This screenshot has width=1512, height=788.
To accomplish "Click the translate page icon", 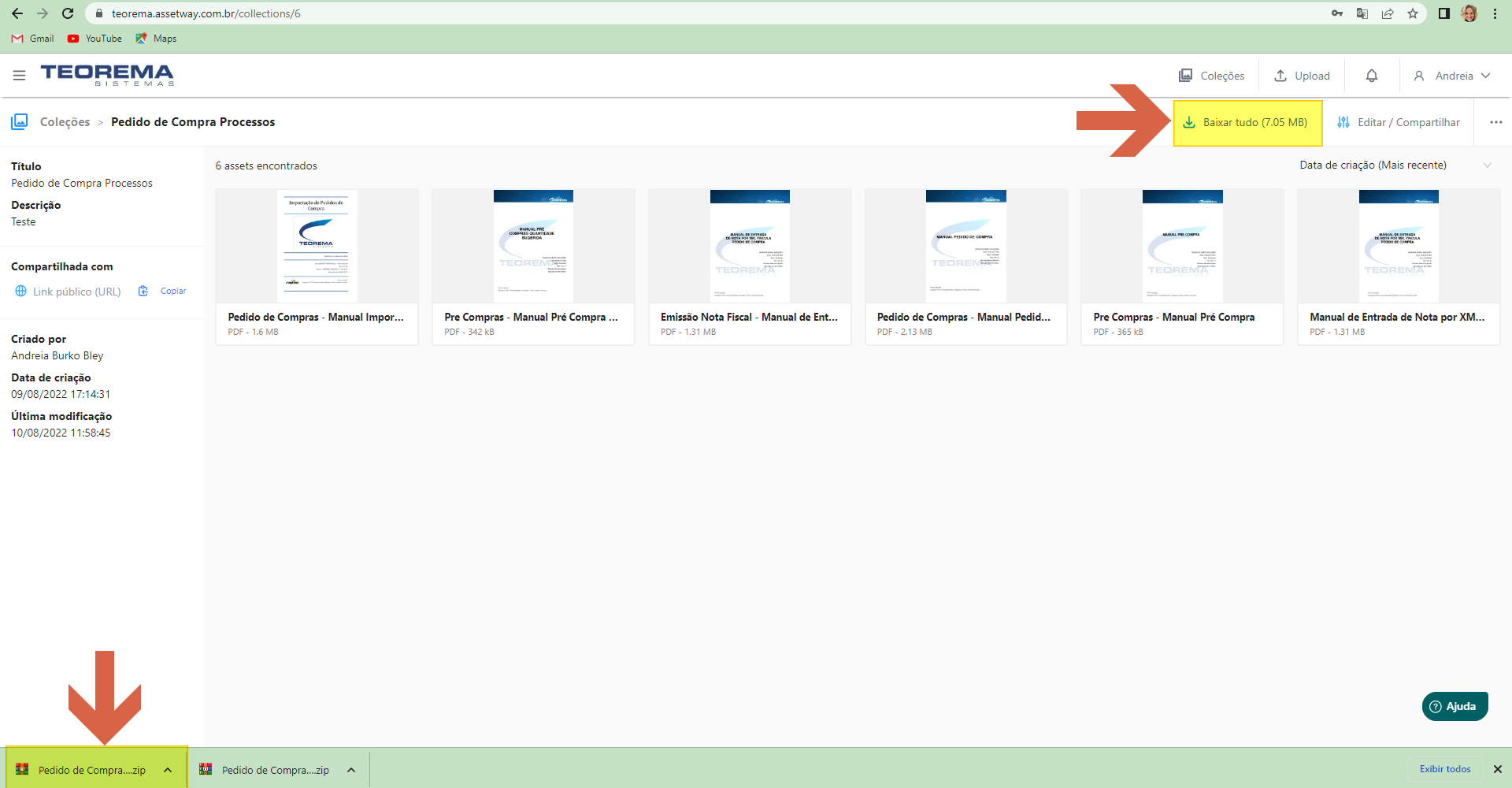I will tap(1362, 13).
